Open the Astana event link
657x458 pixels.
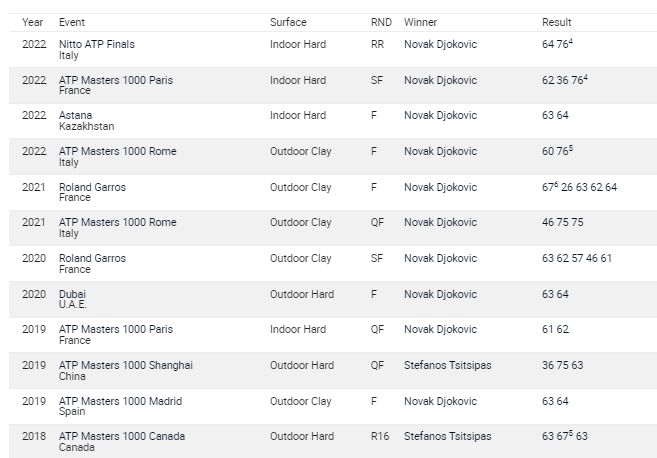tap(76, 116)
